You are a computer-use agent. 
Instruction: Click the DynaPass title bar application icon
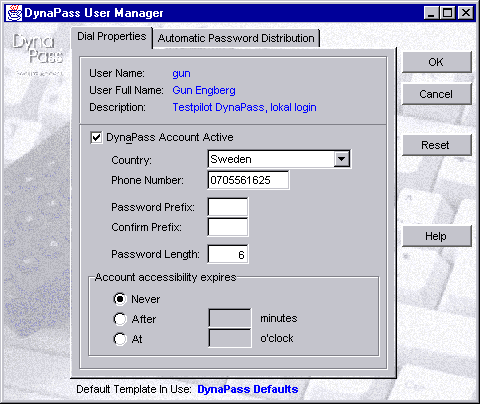14,13
